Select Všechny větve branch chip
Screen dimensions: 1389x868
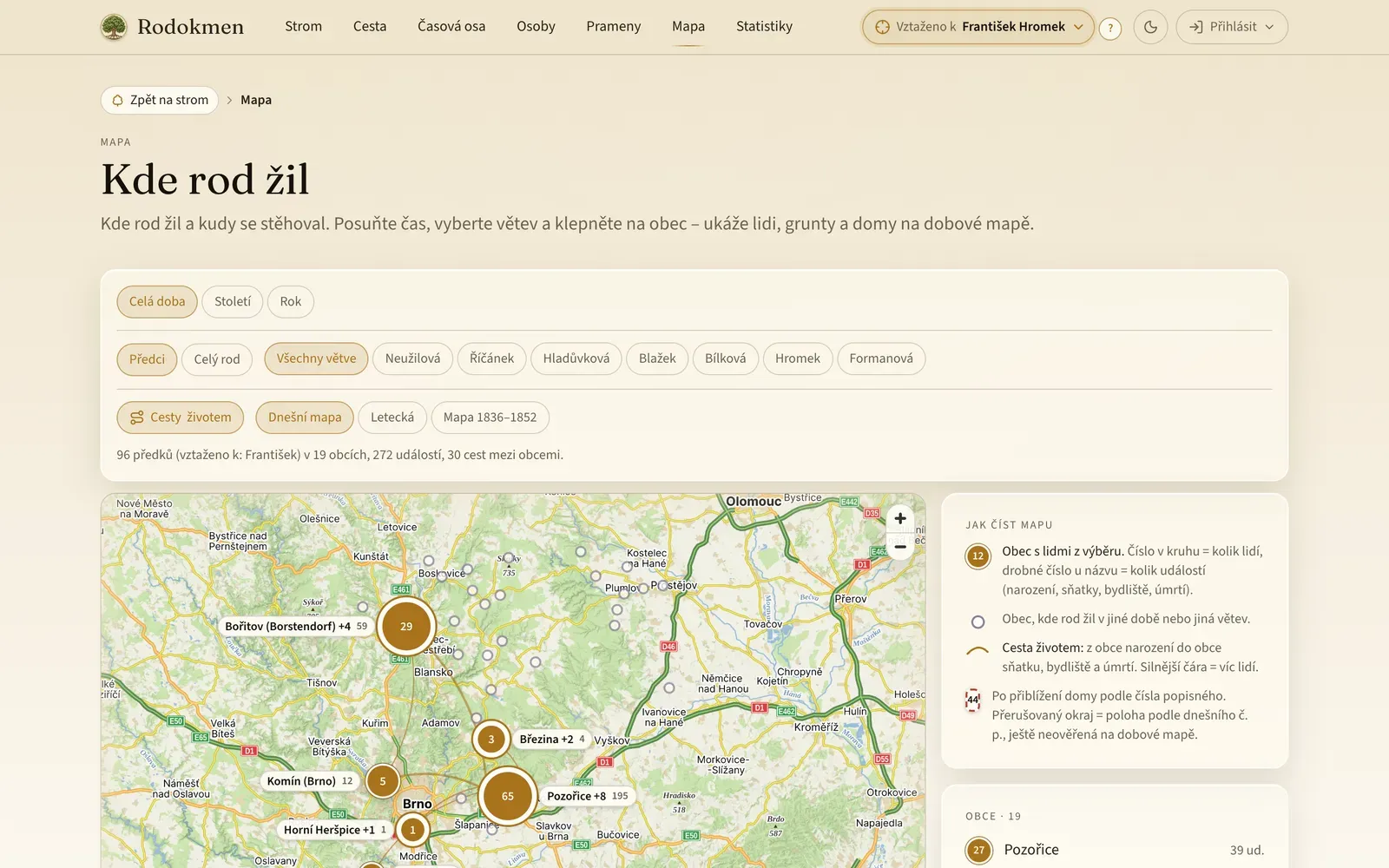(316, 358)
